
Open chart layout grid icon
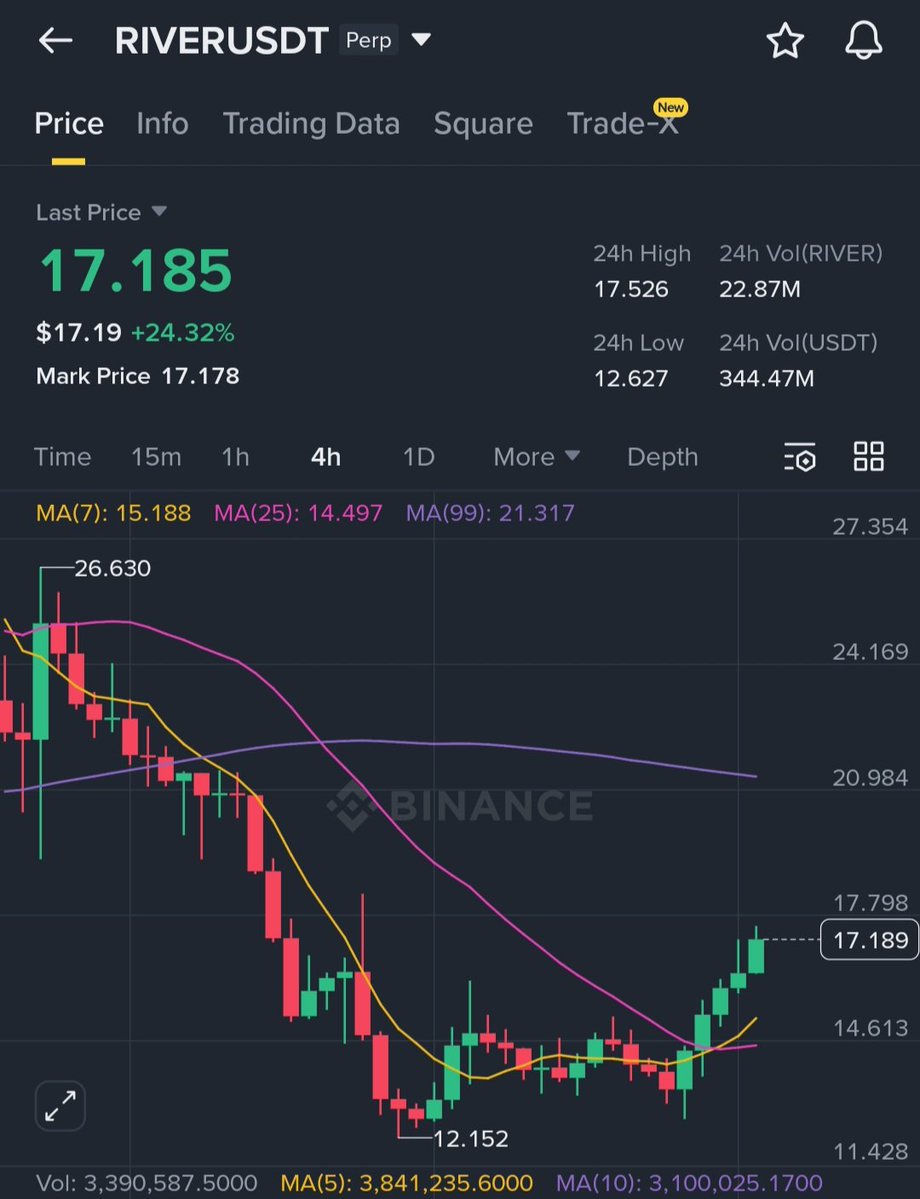(868, 456)
